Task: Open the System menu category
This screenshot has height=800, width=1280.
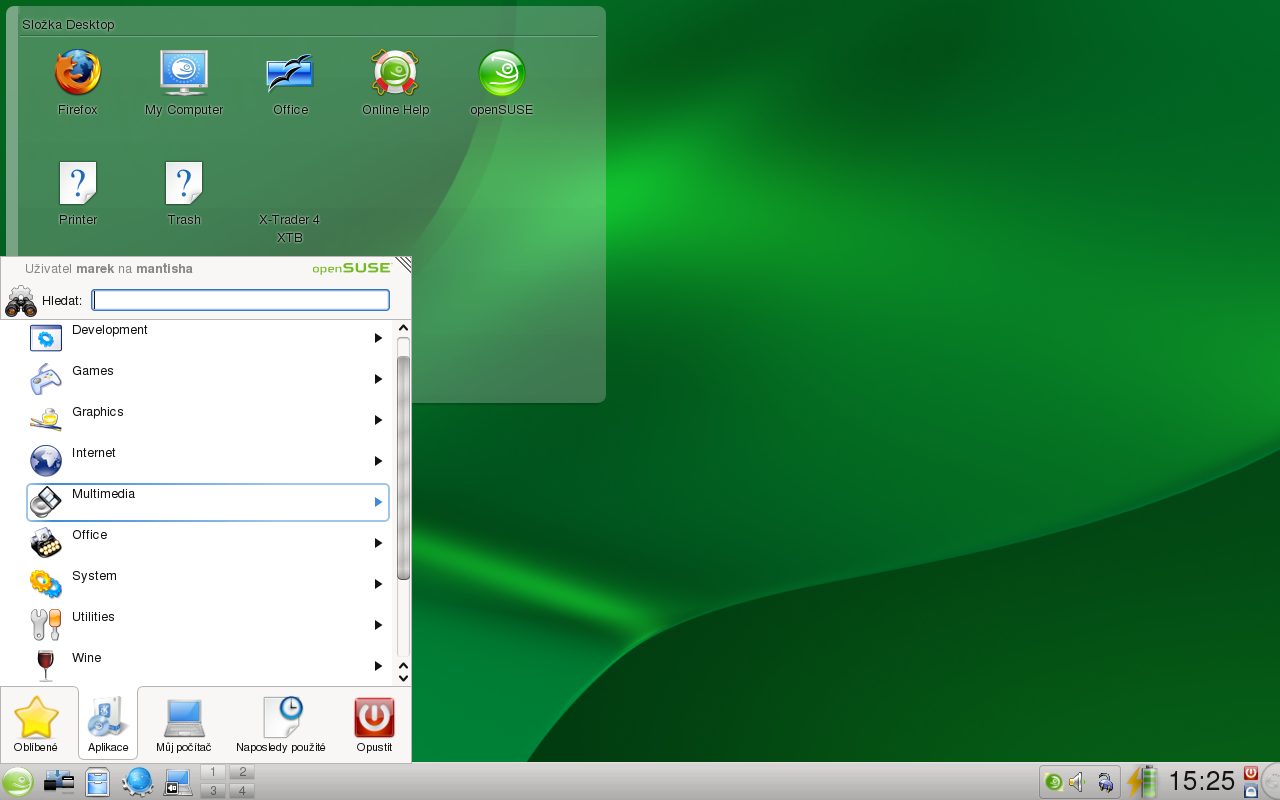Action: tap(208, 584)
